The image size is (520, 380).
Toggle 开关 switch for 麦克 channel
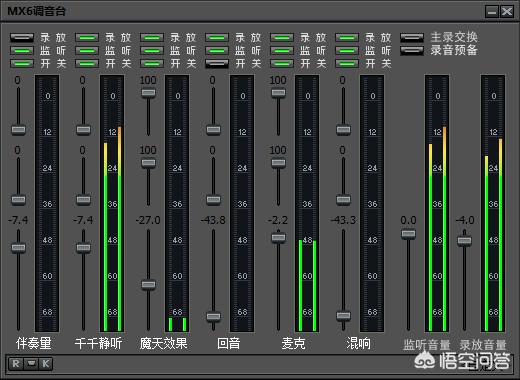tap(282, 63)
